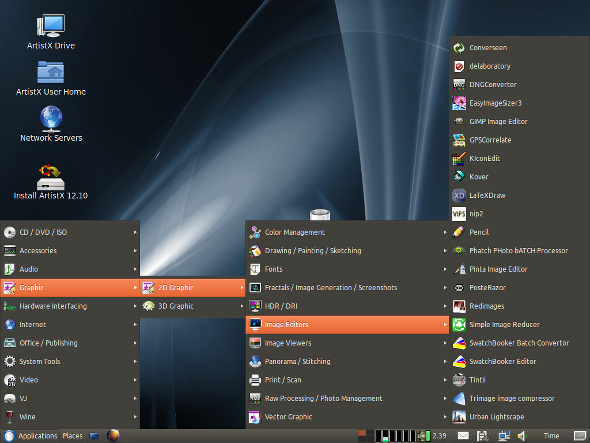
Task: Select Drawing / Painting / Sketching entry
Action: (x=347, y=251)
